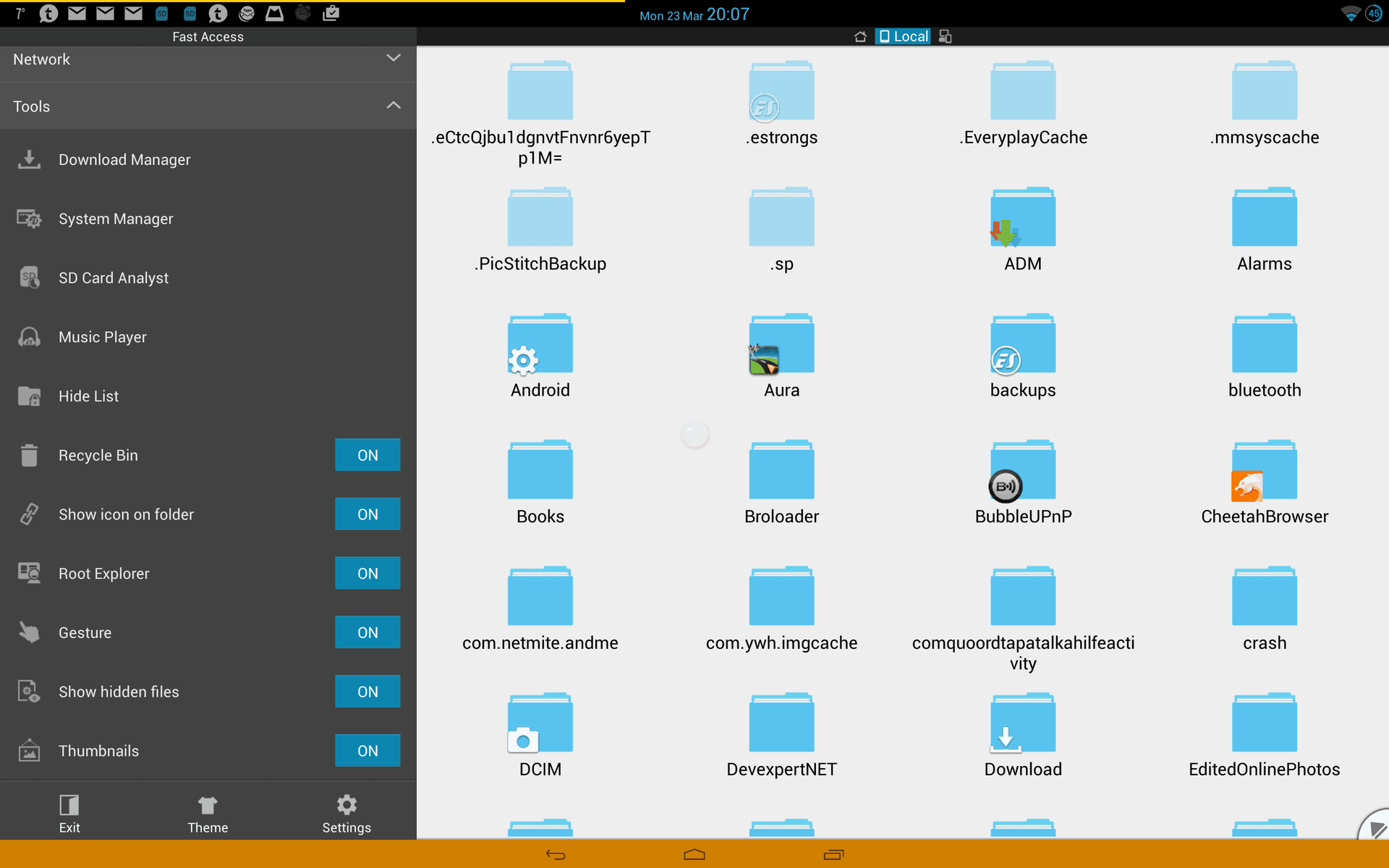The image size is (1389, 868).
Task: Open the backups folder
Action: click(x=1023, y=356)
